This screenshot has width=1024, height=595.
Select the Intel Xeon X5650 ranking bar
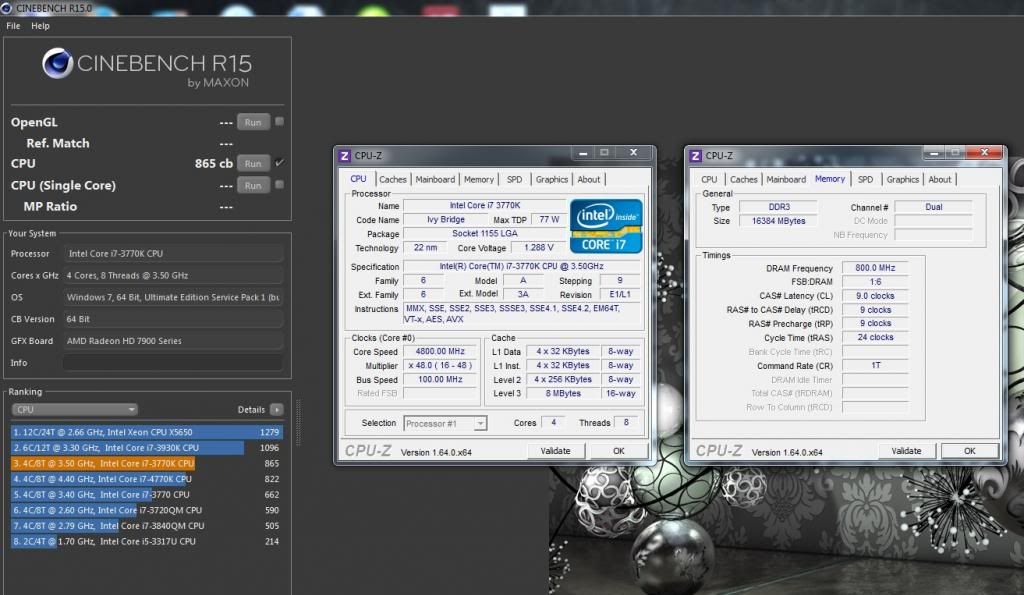[147, 432]
